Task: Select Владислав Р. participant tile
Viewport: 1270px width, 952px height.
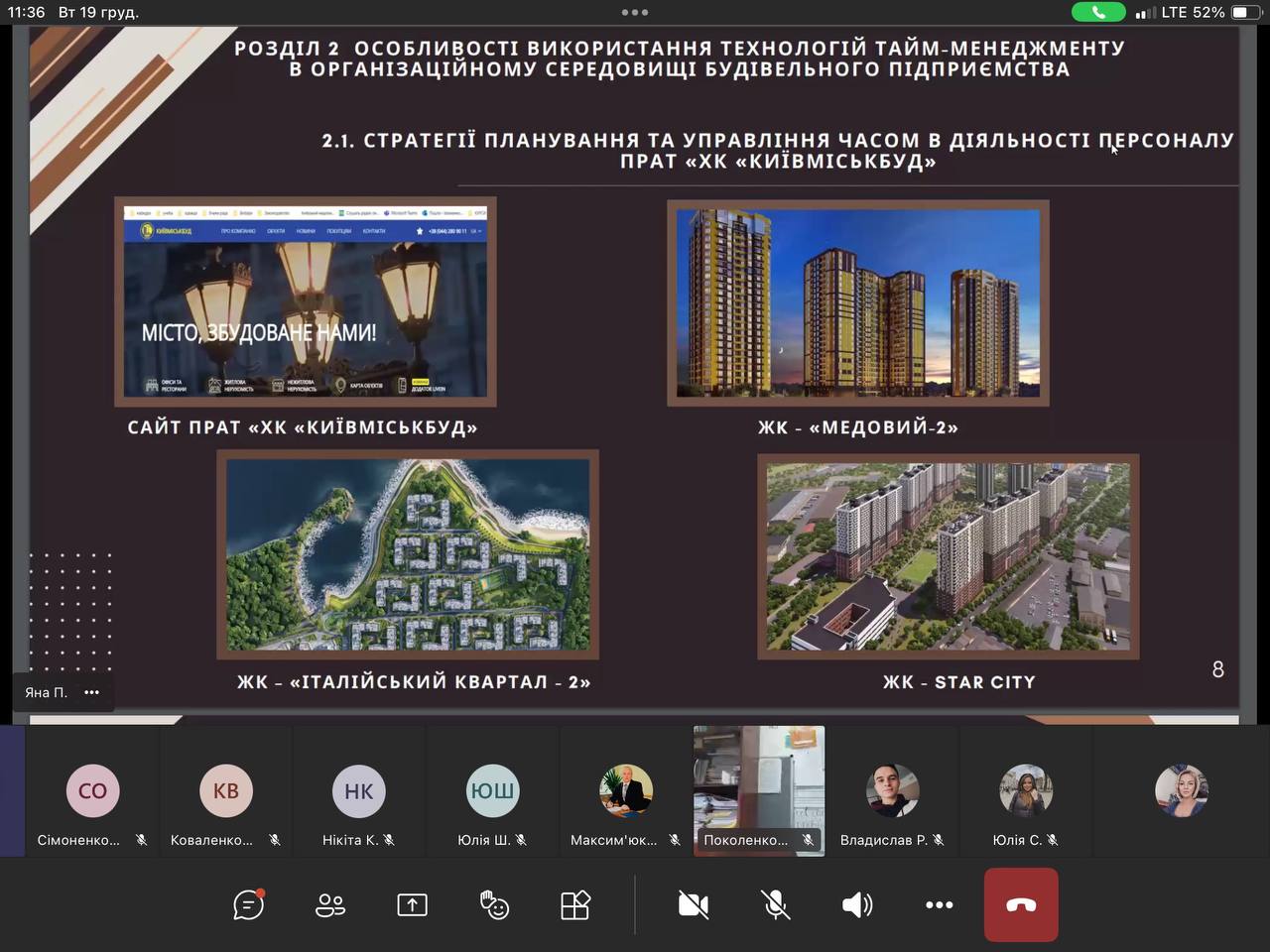Action: click(892, 790)
